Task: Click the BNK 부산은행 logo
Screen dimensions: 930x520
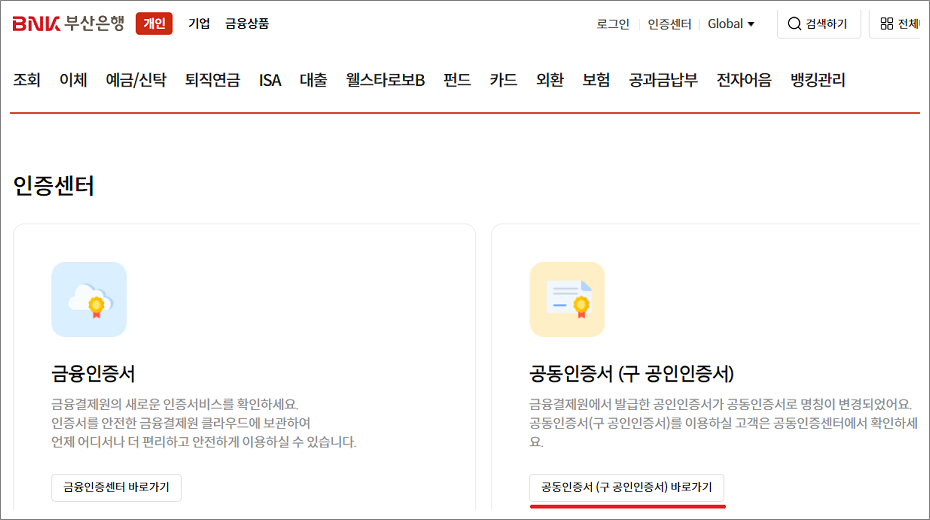Action: pyautogui.click(x=69, y=24)
